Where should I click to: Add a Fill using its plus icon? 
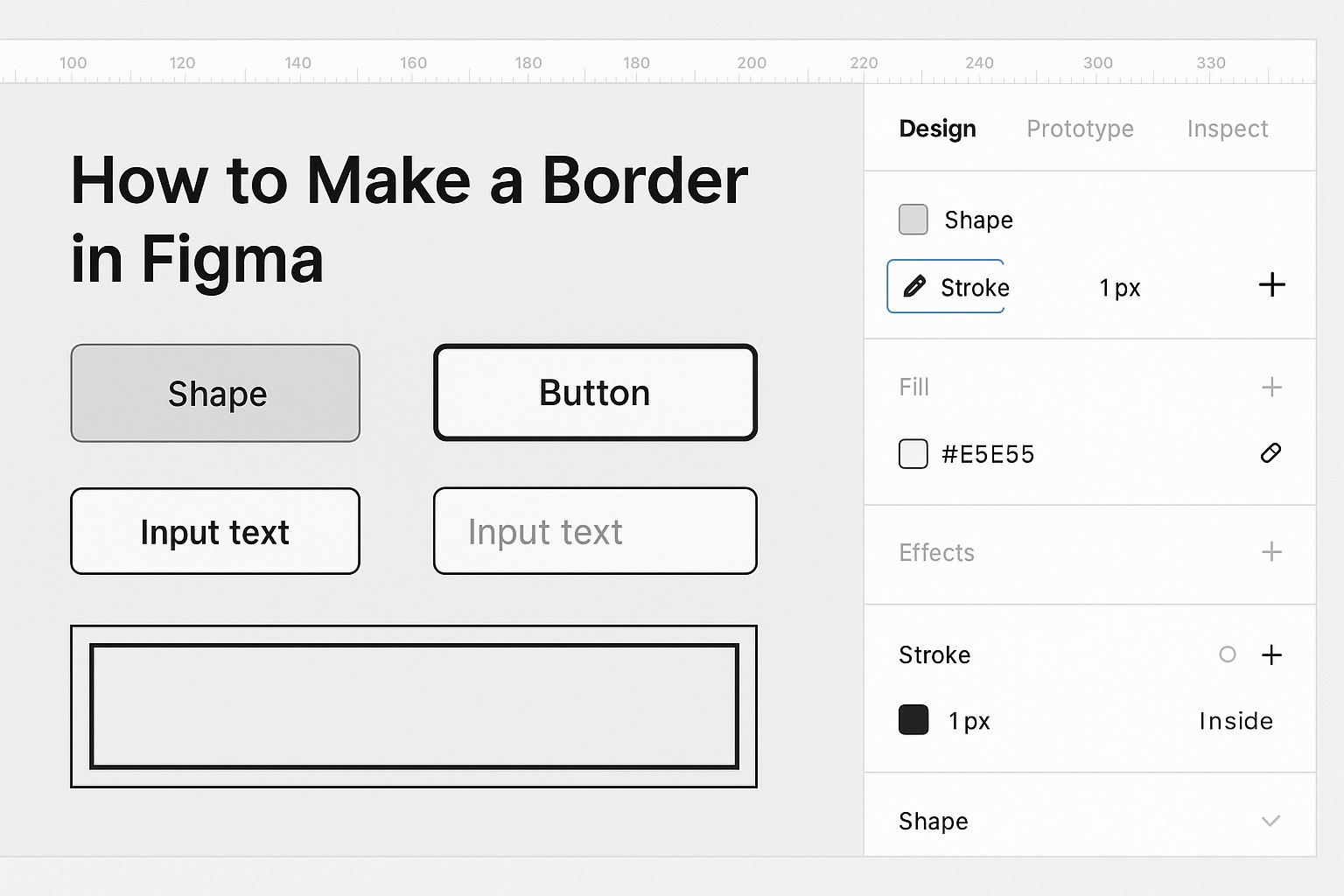point(1272,387)
